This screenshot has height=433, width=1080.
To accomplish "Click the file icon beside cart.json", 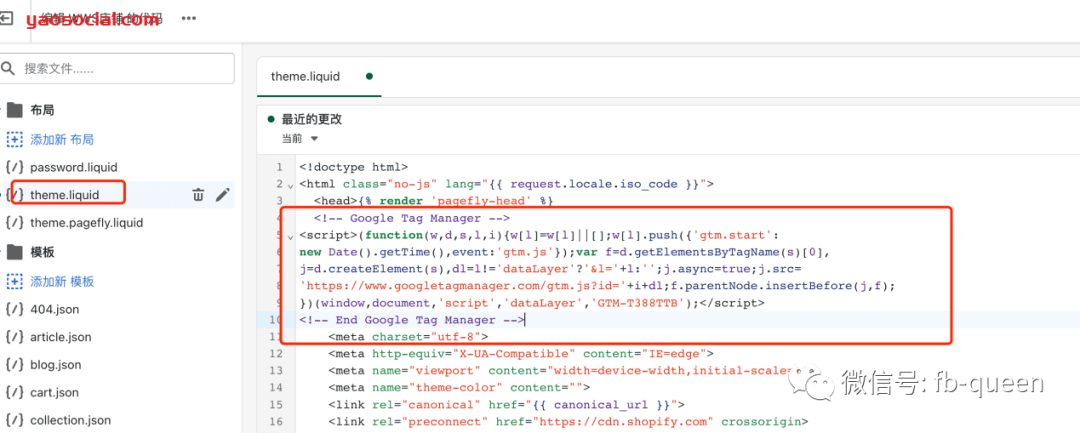I will coord(14,392).
